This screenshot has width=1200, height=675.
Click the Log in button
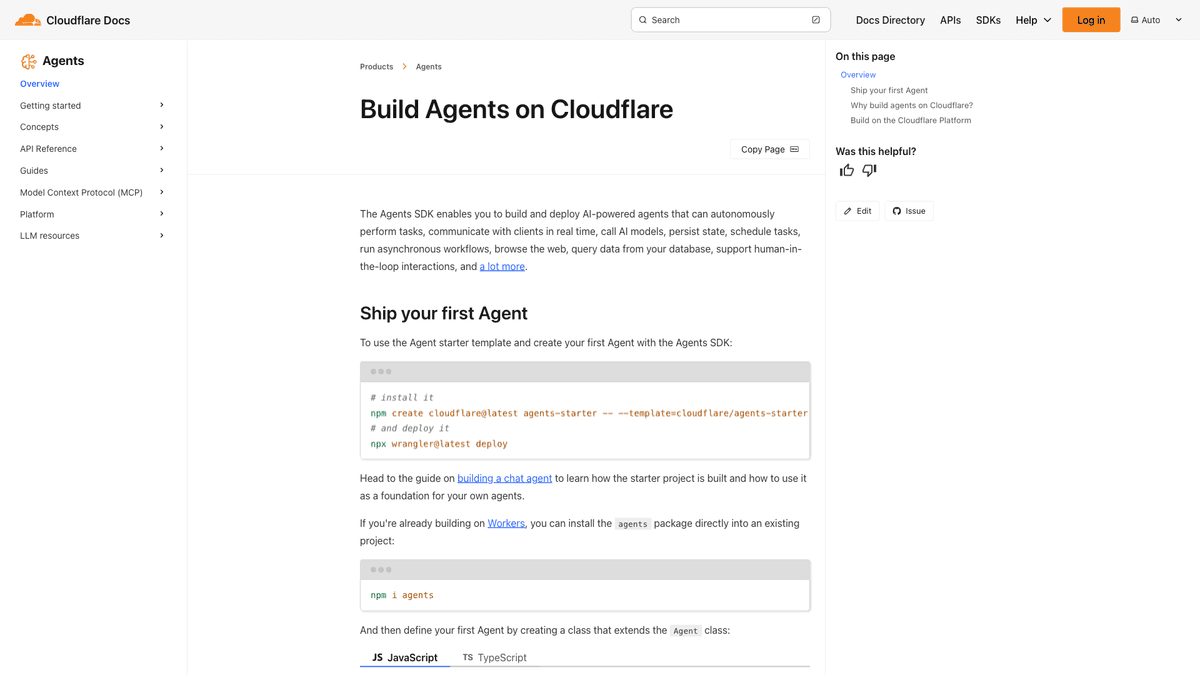click(1091, 20)
